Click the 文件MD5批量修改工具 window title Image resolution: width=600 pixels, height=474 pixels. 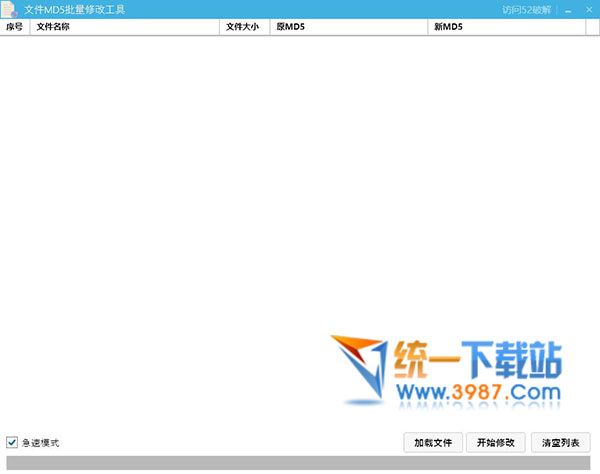[75, 10]
